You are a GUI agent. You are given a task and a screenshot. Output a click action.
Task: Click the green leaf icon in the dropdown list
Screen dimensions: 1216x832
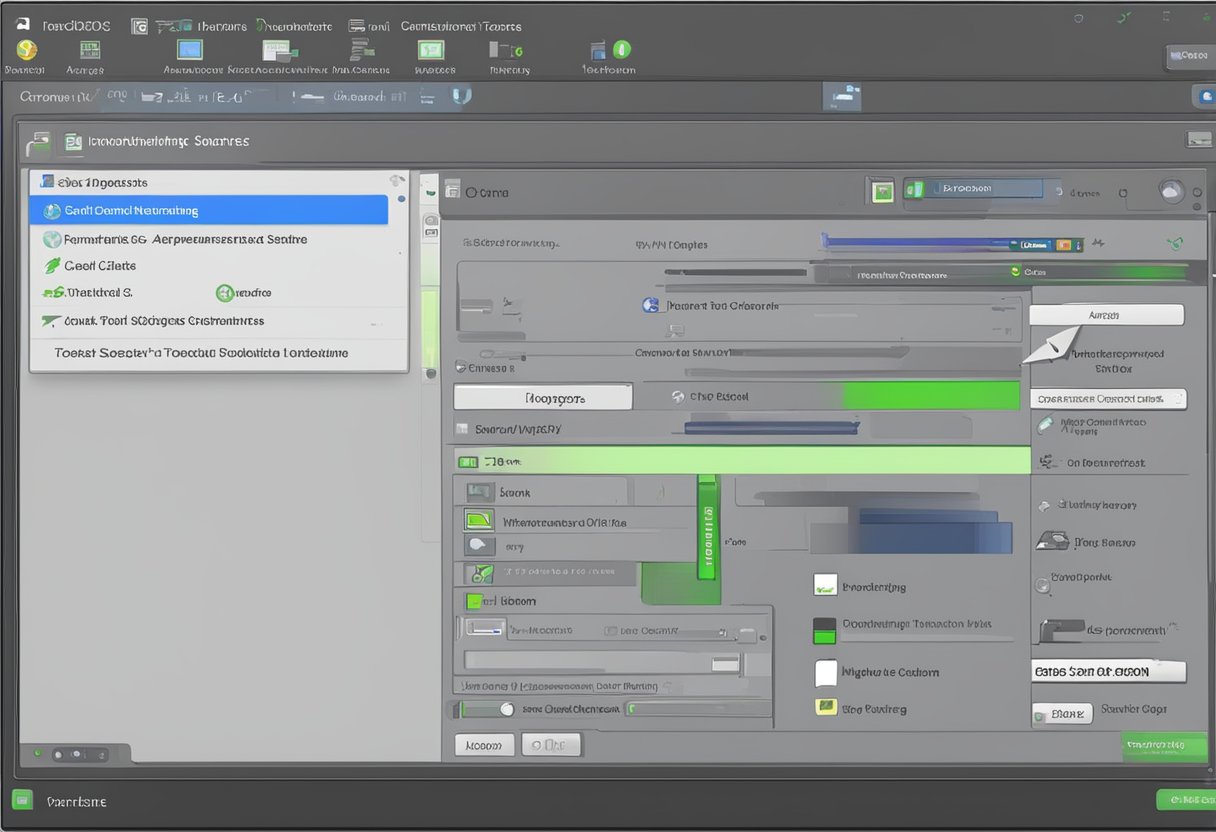point(51,266)
